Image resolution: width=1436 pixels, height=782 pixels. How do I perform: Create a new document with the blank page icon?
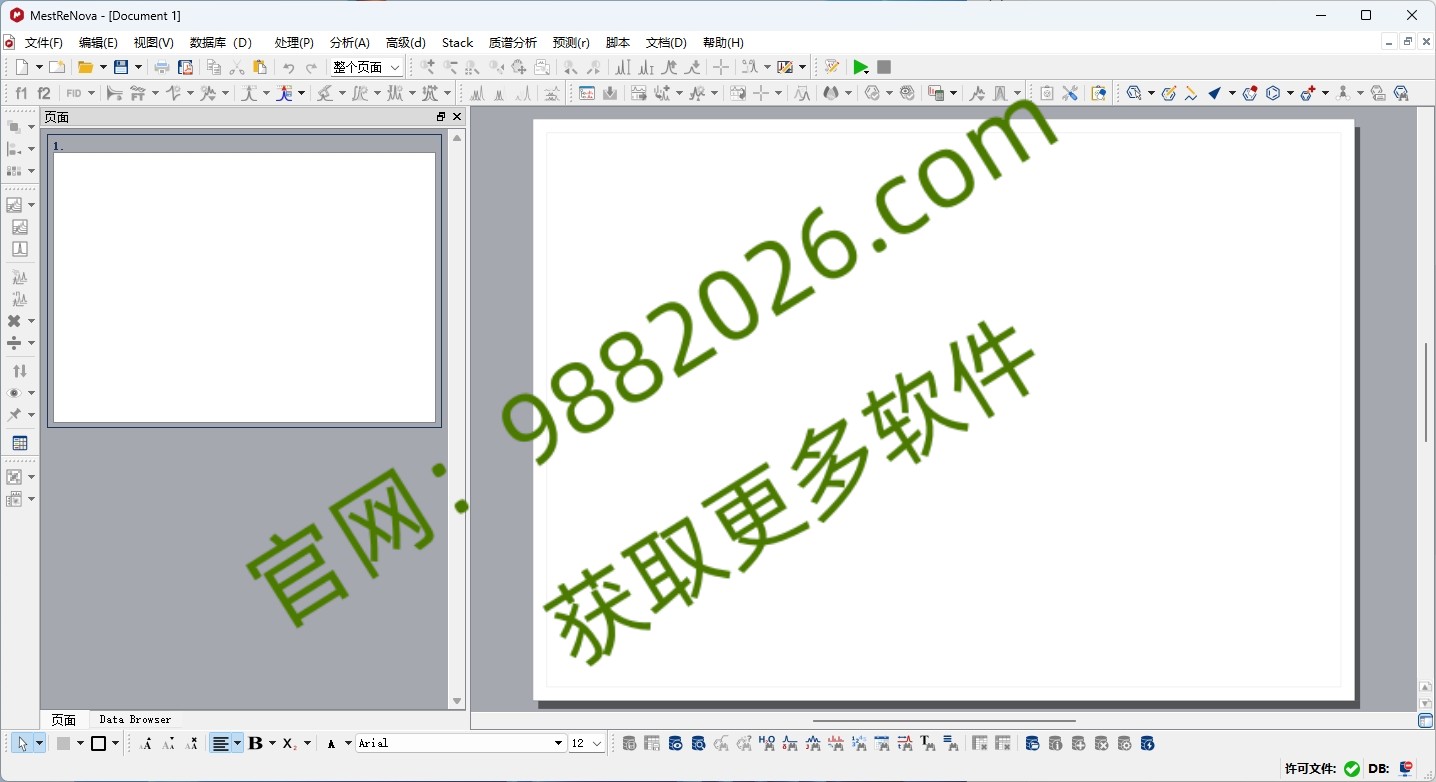tap(22, 67)
